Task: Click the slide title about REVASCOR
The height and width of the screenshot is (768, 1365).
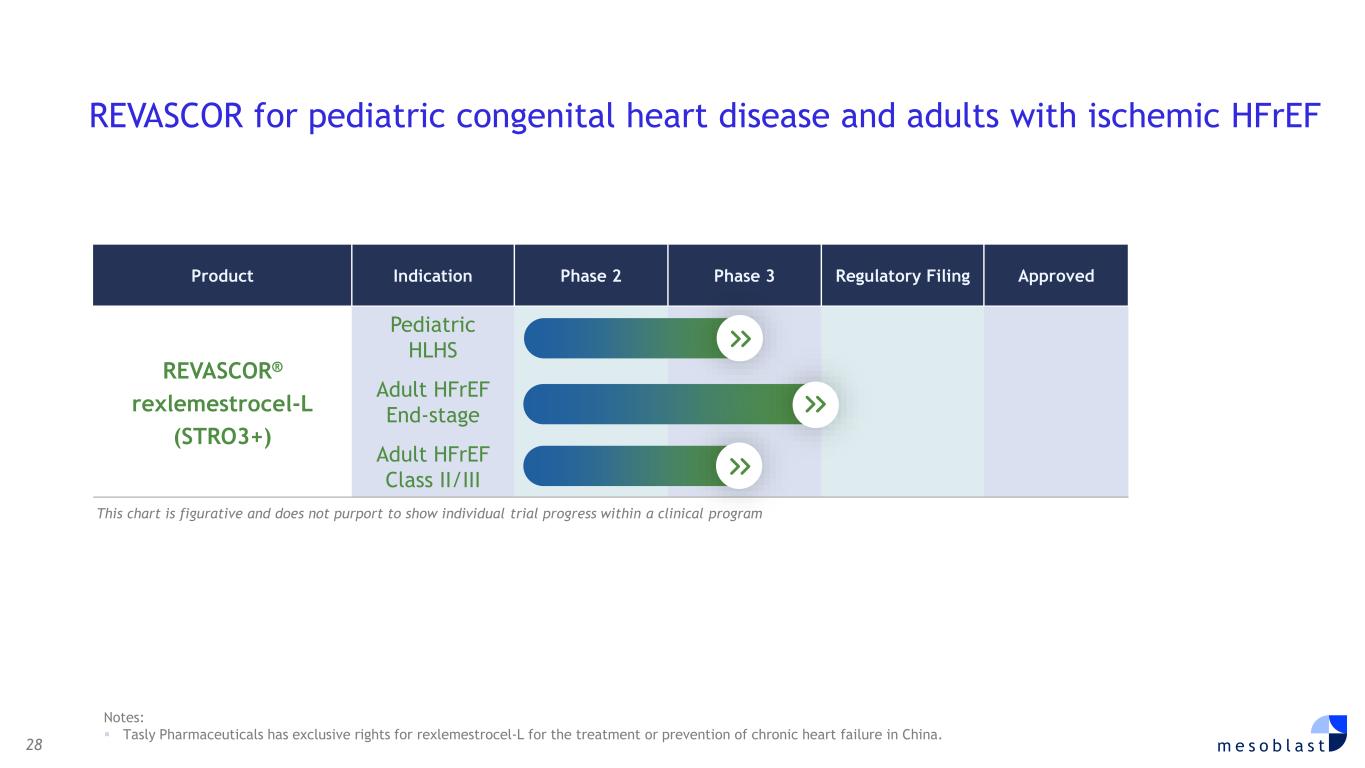Action: [705, 118]
